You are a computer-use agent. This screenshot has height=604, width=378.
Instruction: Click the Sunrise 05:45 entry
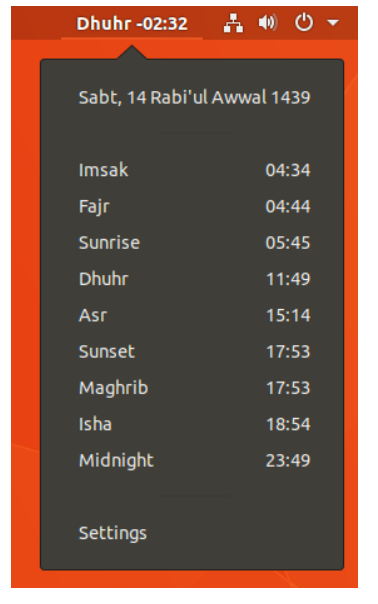click(x=192, y=243)
